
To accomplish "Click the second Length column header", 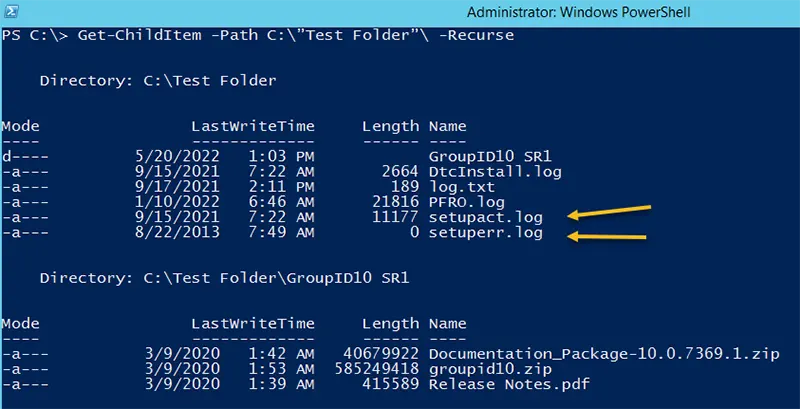I will 390,323.
